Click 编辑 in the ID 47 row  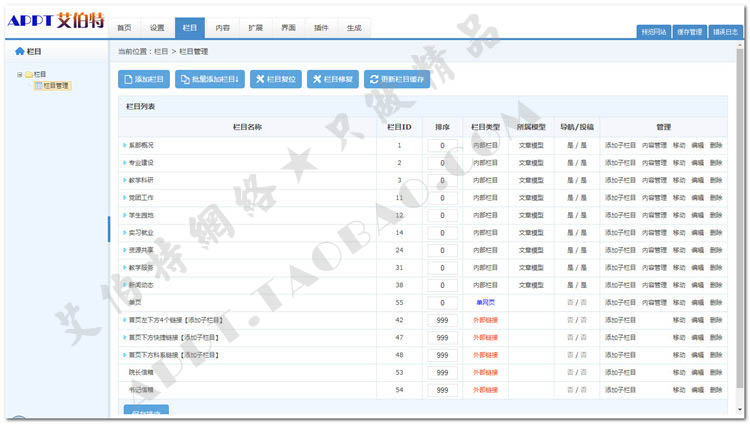click(697, 337)
